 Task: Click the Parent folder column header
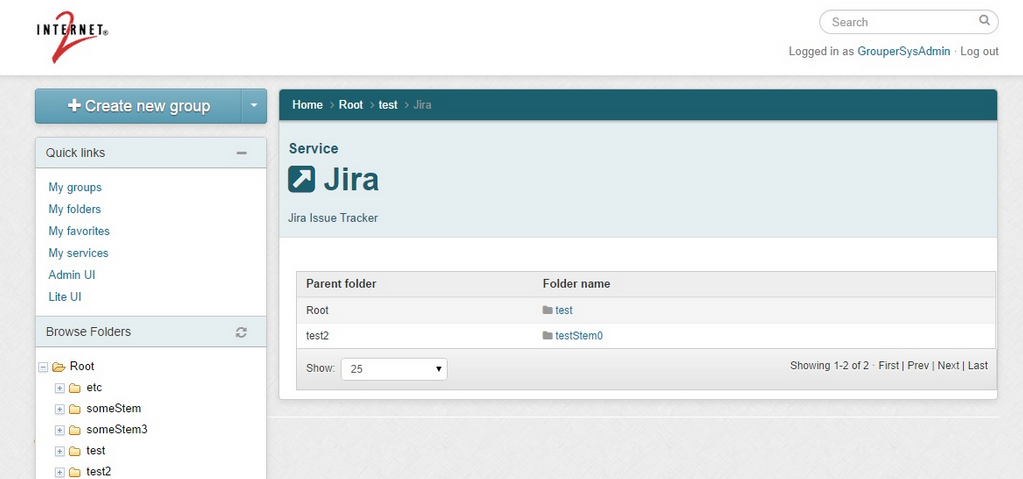[x=341, y=285]
